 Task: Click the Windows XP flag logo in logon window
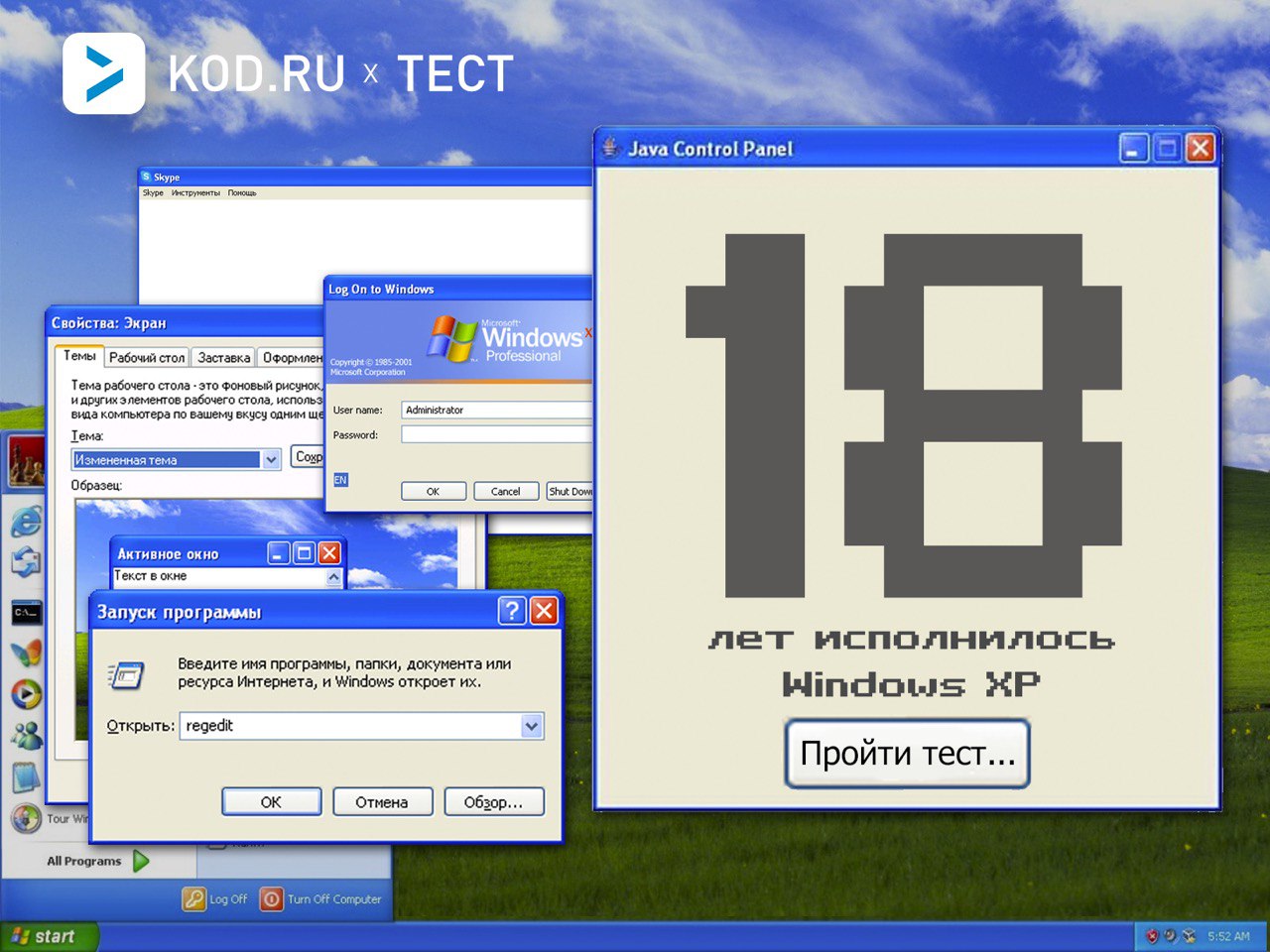452,338
